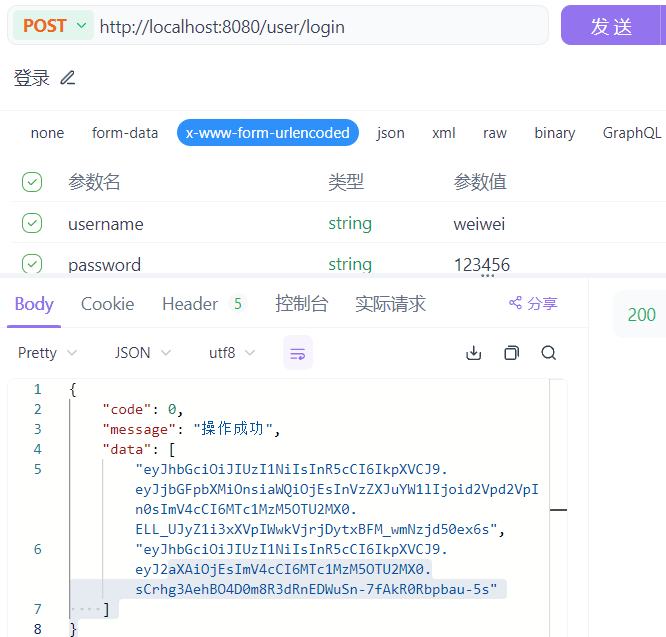Open the utf8 encoding dropdown
Image resolution: width=666 pixels, height=637 pixels.
[232, 353]
